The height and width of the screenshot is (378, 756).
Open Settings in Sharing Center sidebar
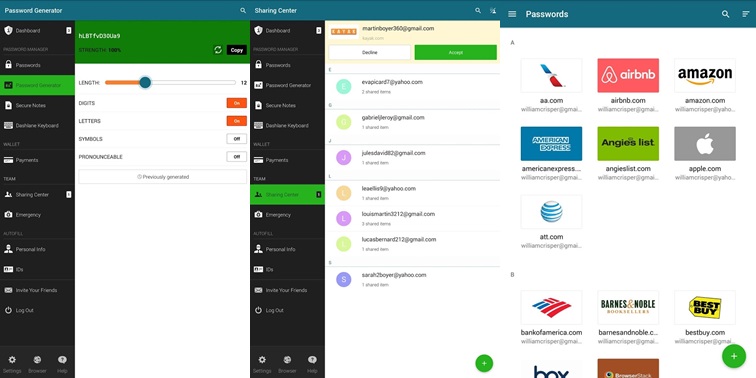pyautogui.click(x=262, y=364)
